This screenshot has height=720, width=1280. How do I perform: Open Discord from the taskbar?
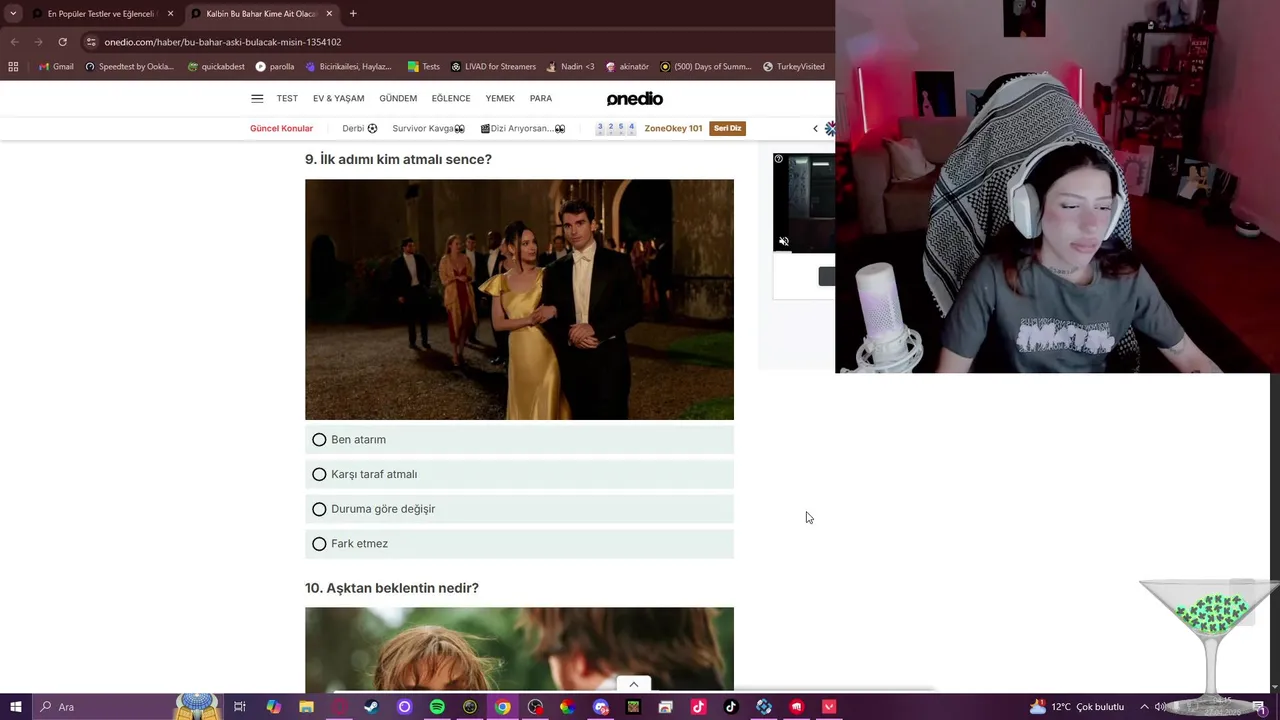pos(600,707)
